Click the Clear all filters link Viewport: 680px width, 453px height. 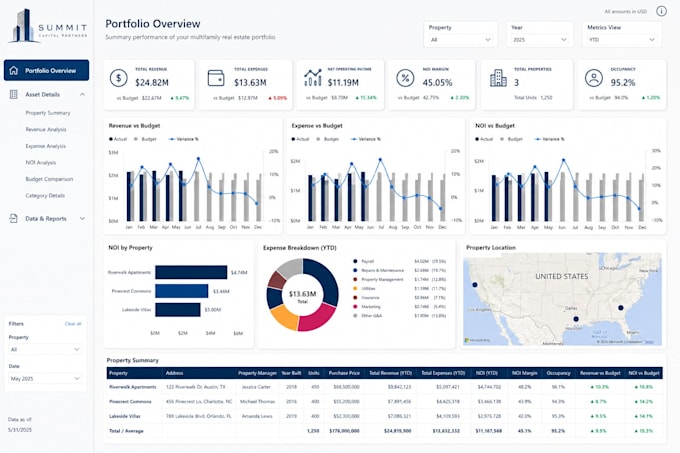pyautogui.click(x=73, y=324)
